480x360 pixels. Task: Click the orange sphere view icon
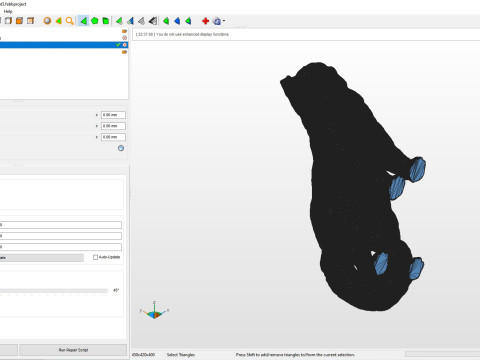[x=47, y=21]
